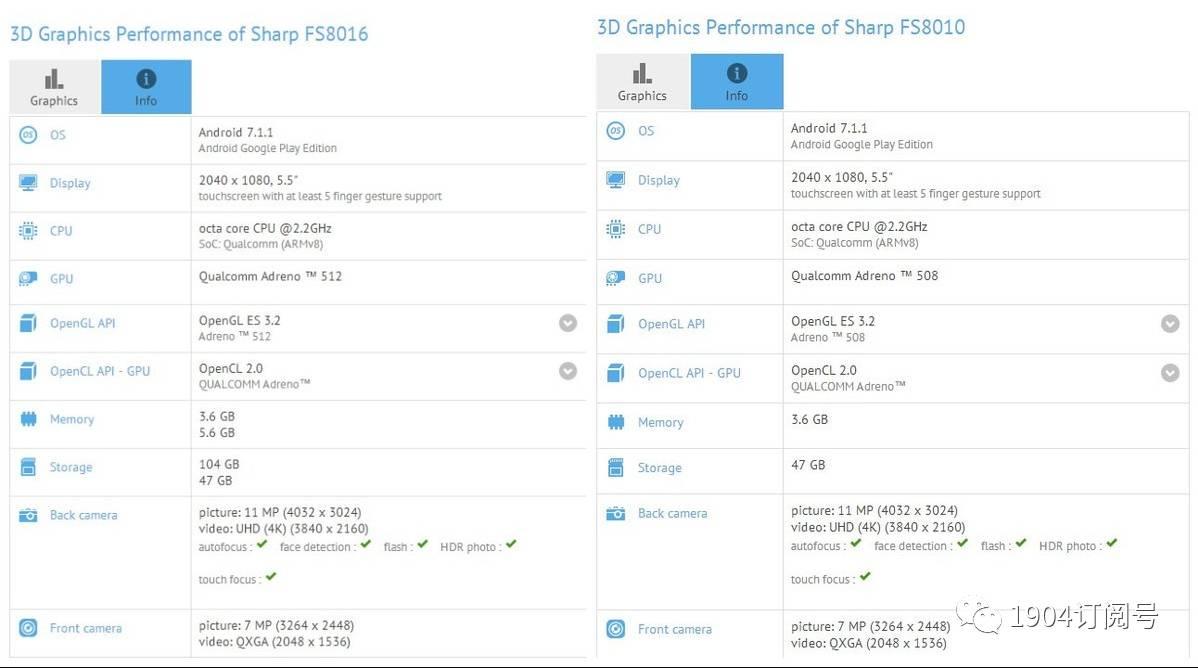Click the GPU icon in FS8010 panel

616,278
